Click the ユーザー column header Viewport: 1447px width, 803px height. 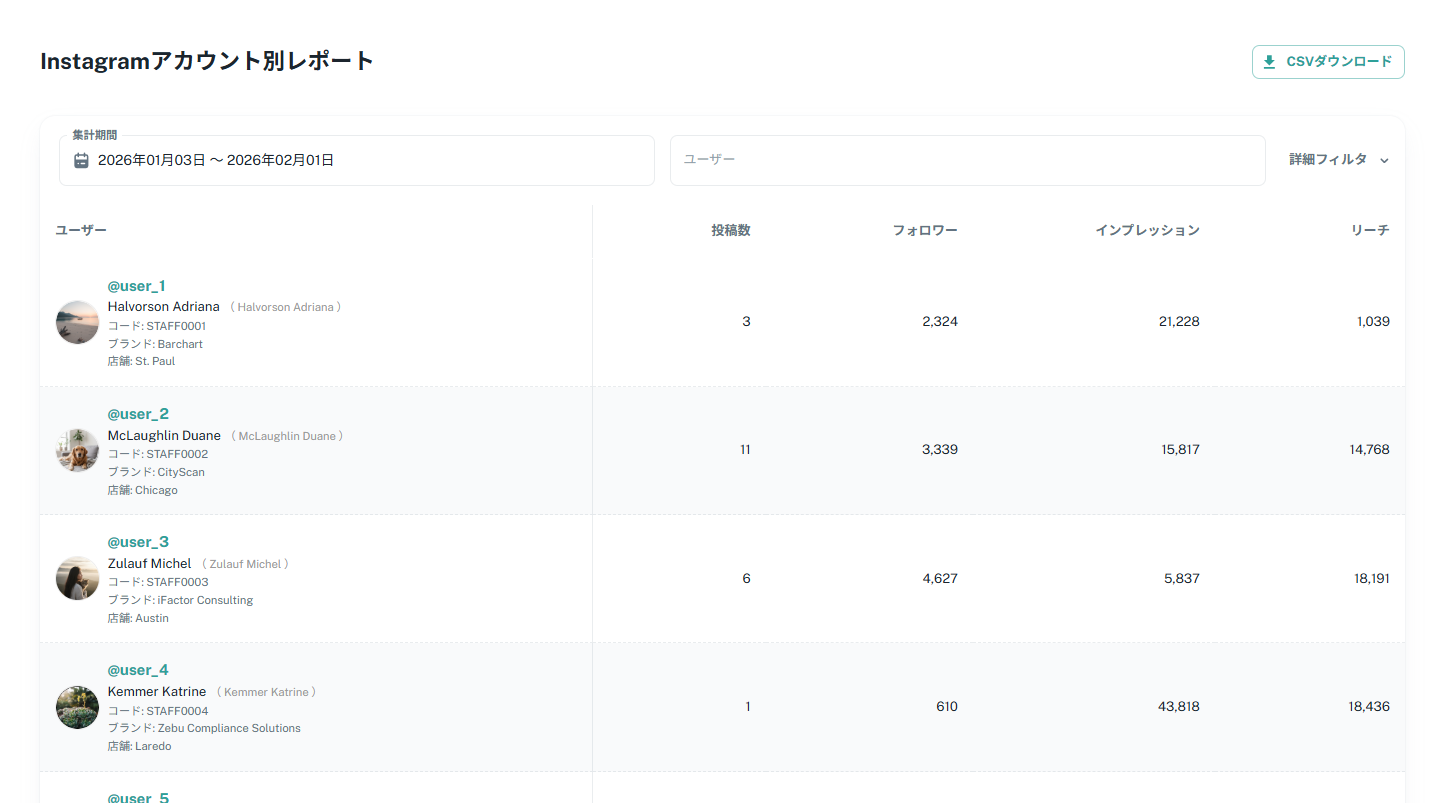[x=81, y=230]
